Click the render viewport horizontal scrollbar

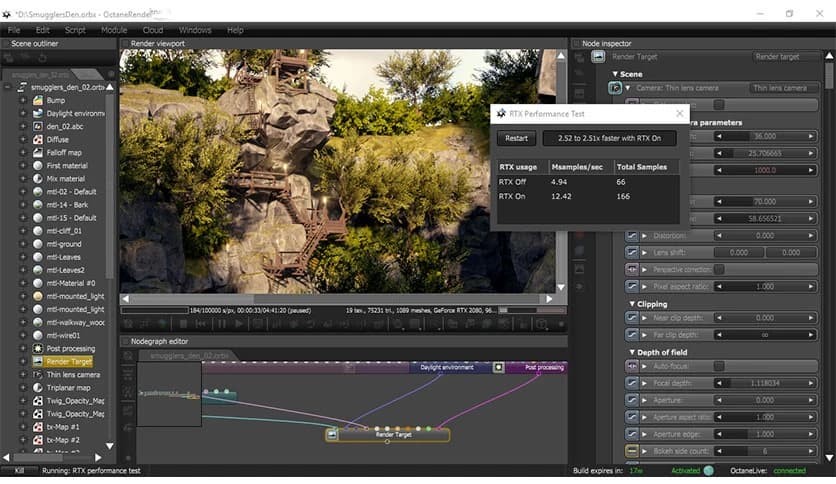click(x=337, y=299)
